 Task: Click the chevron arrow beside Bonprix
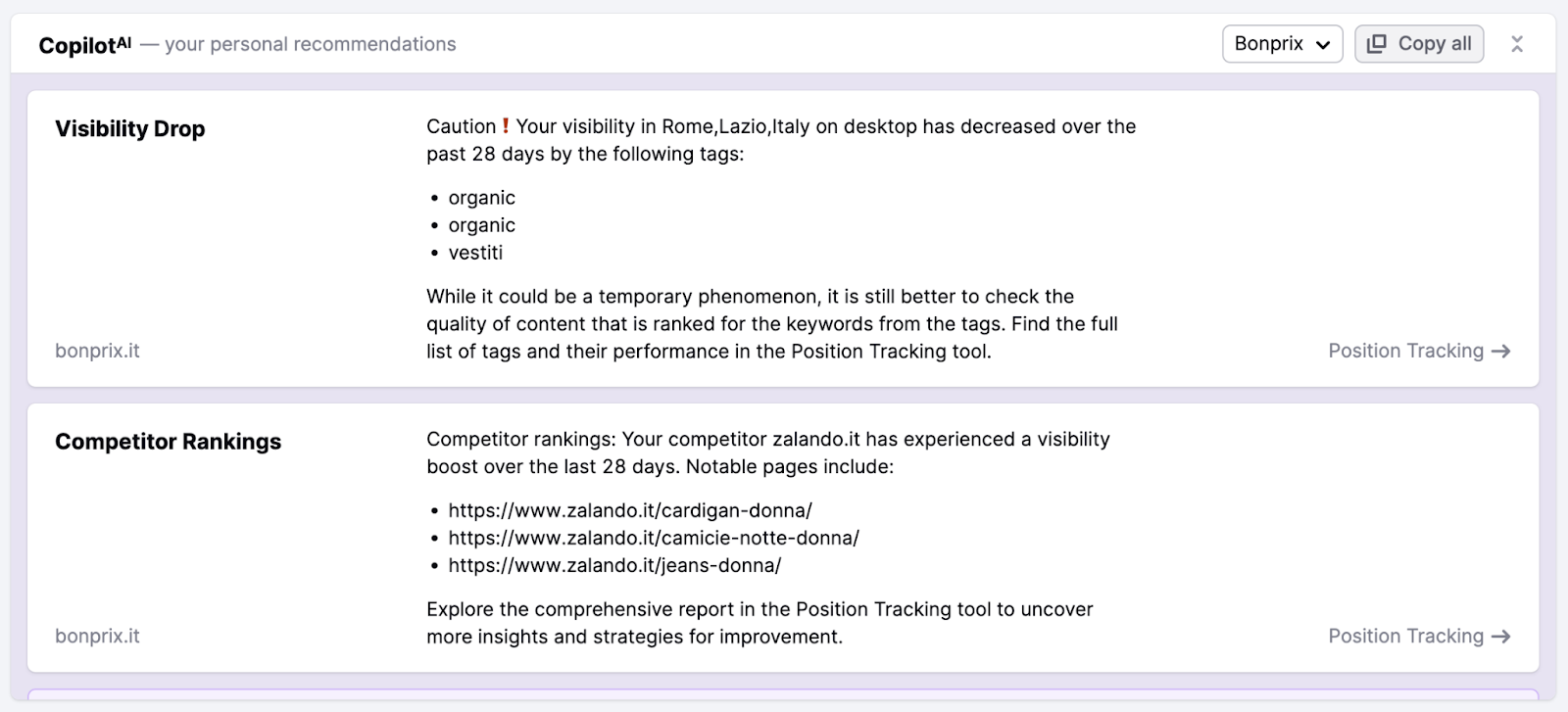(1323, 45)
